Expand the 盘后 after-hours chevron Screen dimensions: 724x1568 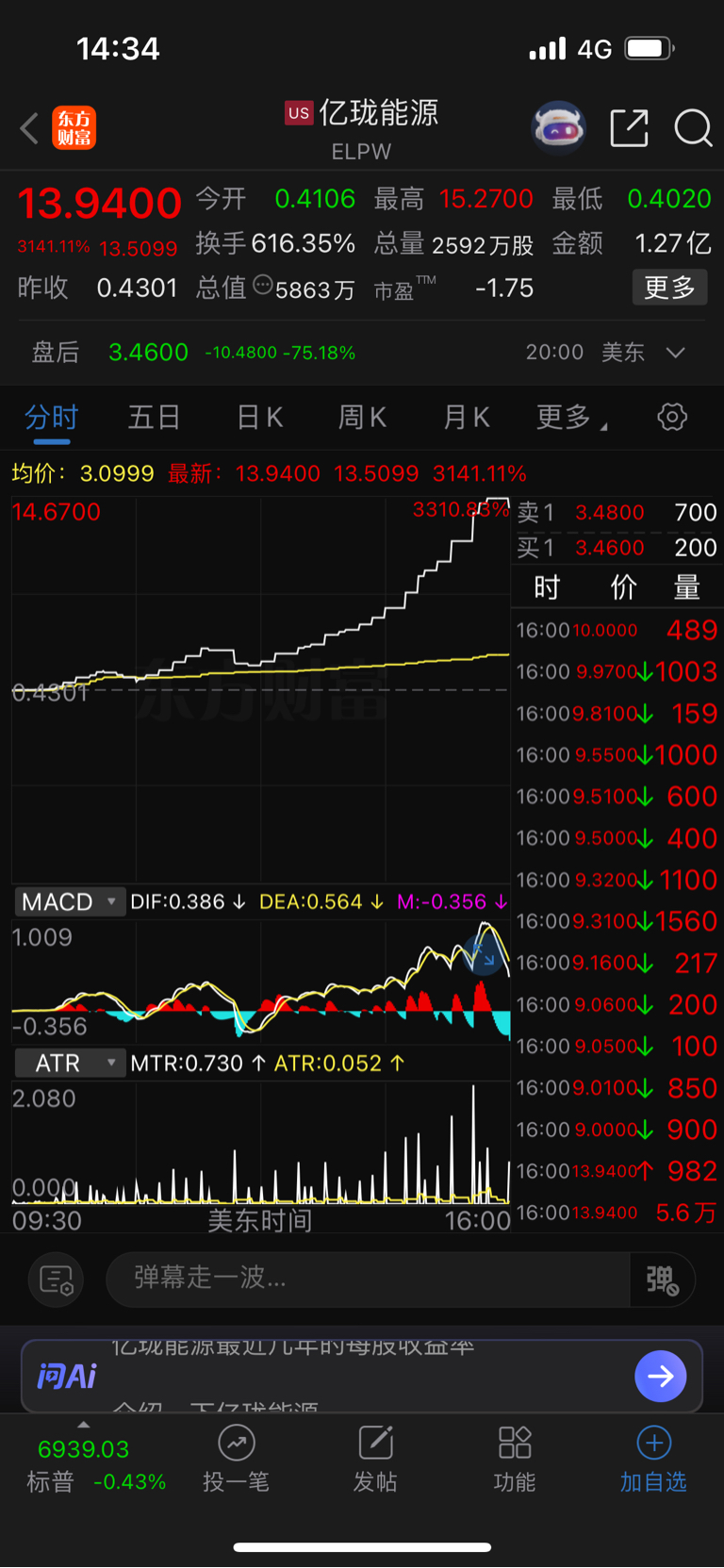(675, 353)
